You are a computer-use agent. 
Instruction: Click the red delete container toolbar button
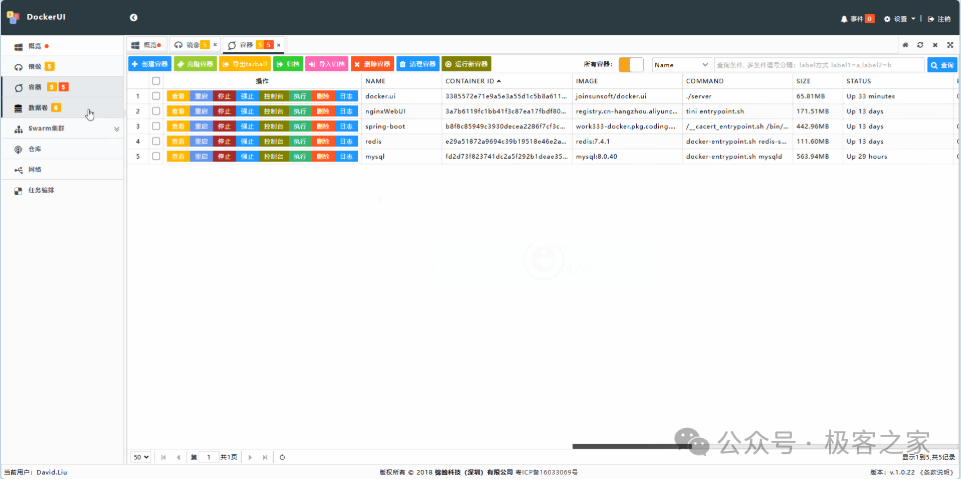pyautogui.click(x=373, y=64)
